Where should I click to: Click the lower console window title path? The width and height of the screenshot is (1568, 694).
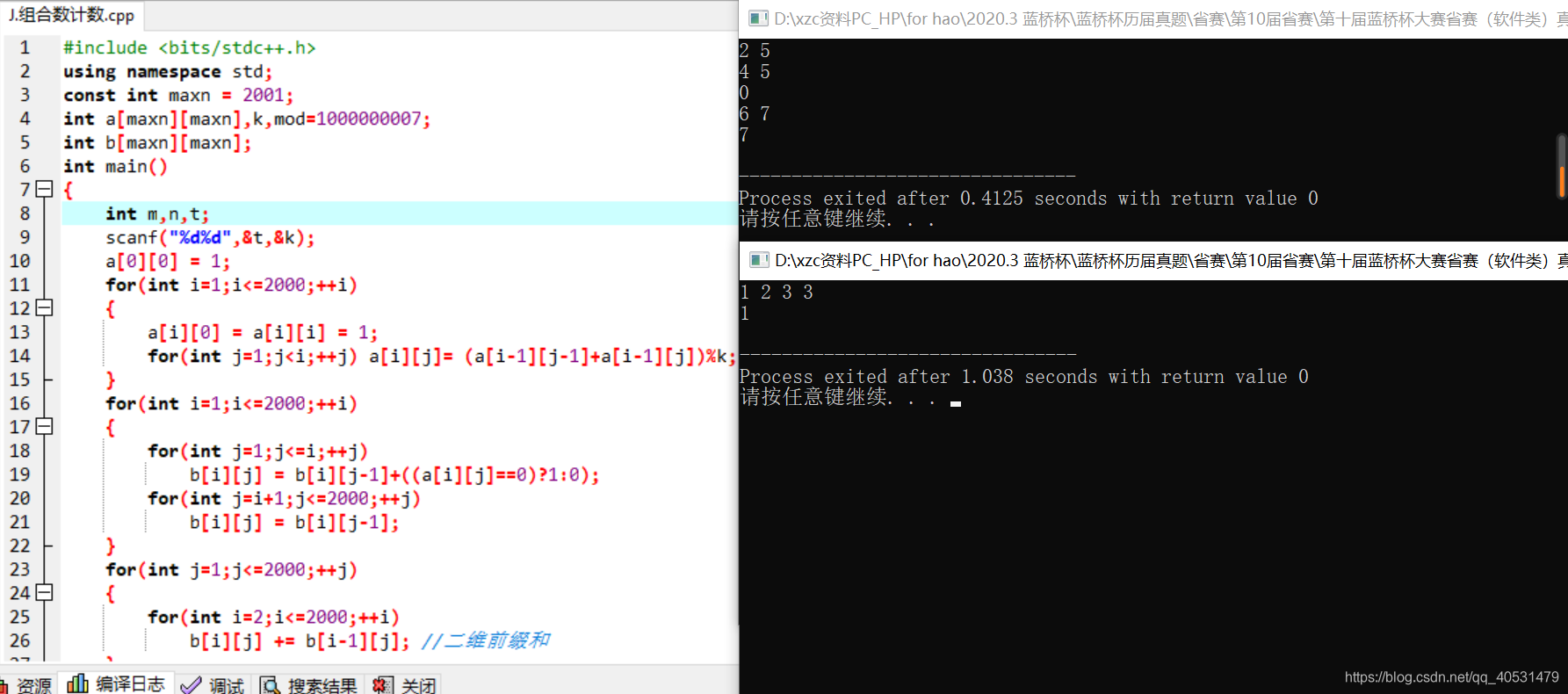(x=1170, y=260)
